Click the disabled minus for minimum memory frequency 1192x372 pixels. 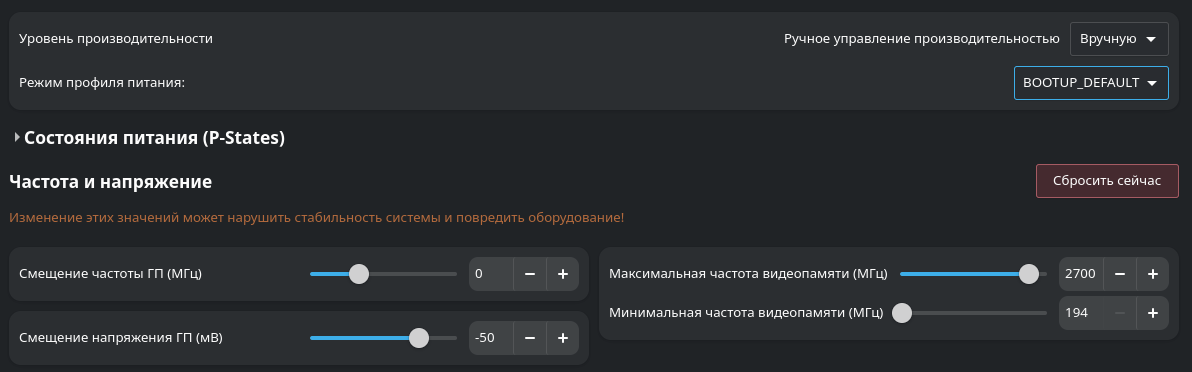pyautogui.click(x=1120, y=313)
